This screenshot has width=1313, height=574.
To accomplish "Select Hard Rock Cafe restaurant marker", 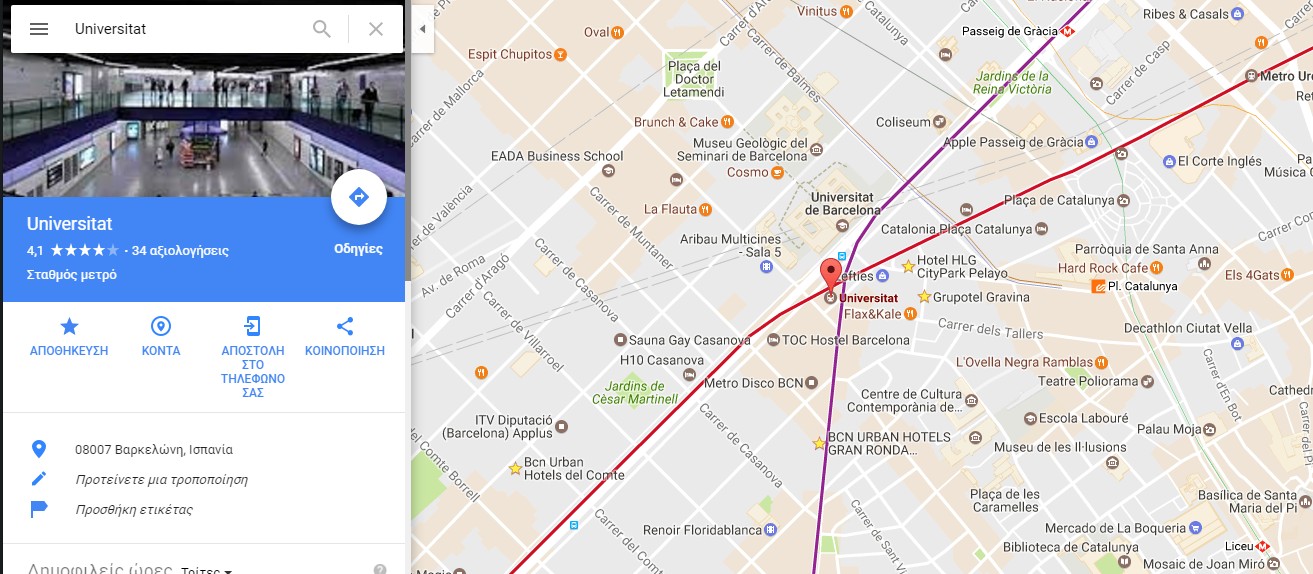I will [1157, 268].
